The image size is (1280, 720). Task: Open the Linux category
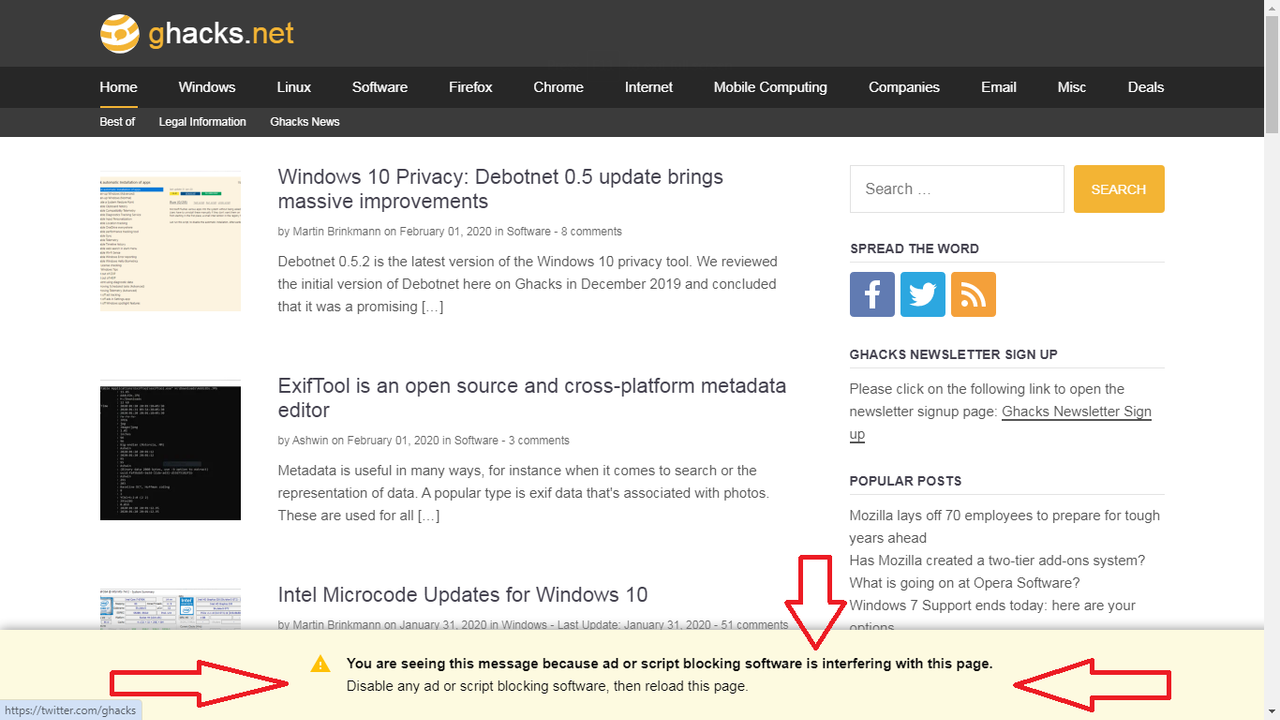pyautogui.click(x=294, y=87)
